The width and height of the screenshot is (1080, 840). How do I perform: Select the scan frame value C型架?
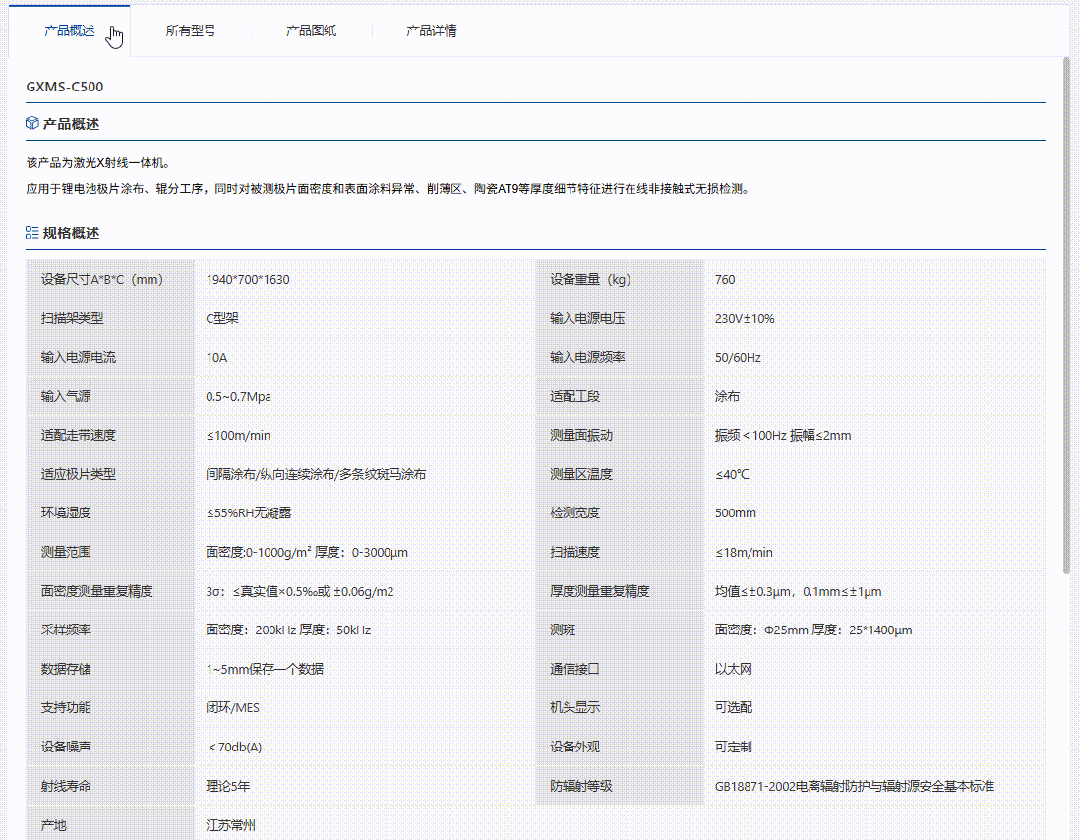222,318
